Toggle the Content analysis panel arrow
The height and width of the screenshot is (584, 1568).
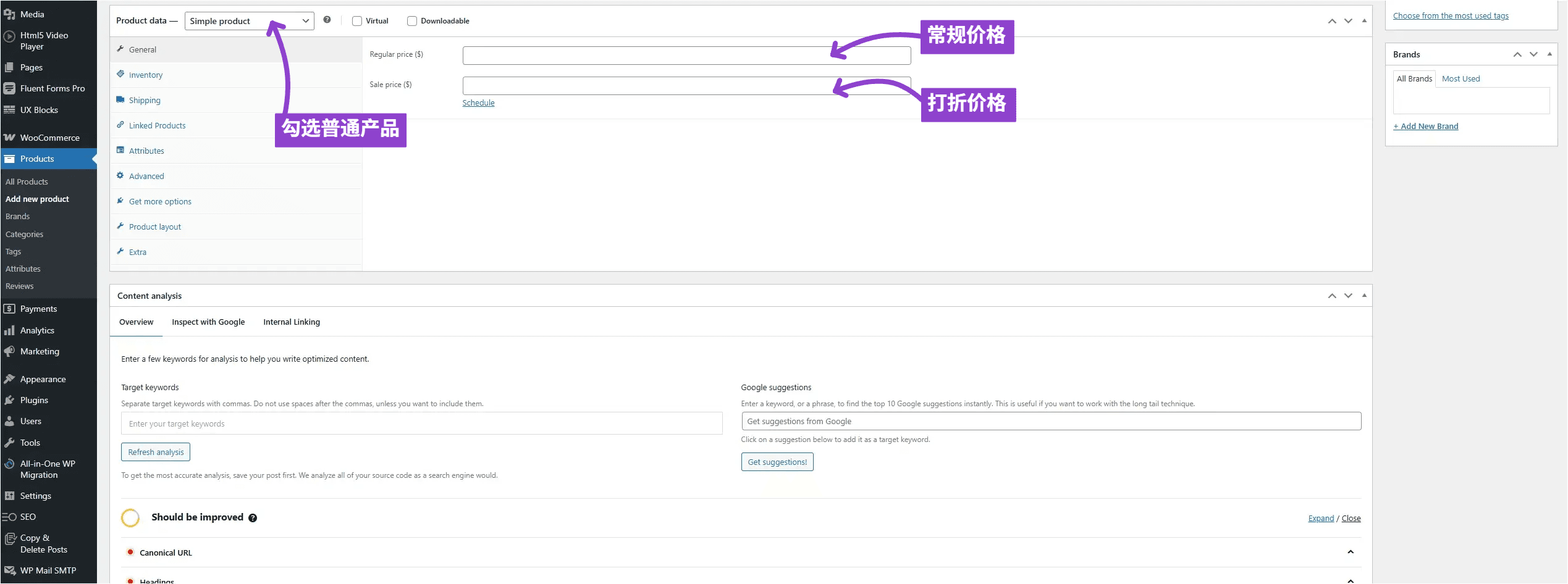point(1364,296)
